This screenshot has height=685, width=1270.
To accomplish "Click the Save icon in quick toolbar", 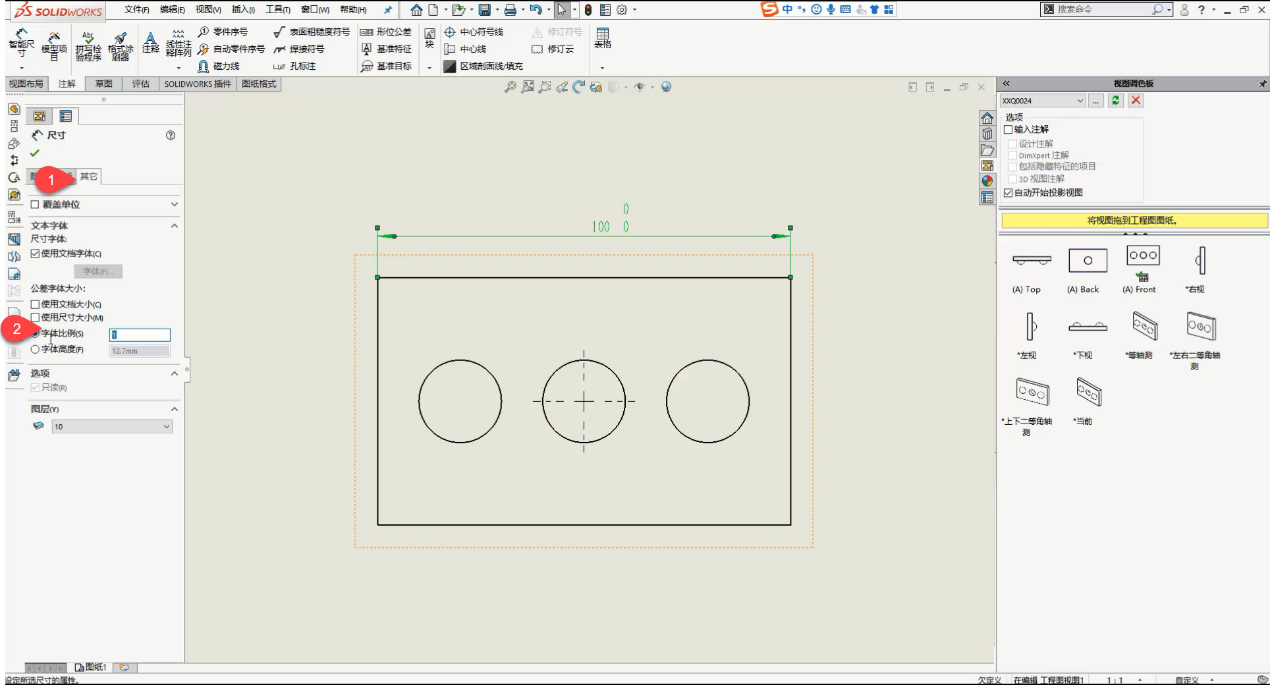I will 484,10.
